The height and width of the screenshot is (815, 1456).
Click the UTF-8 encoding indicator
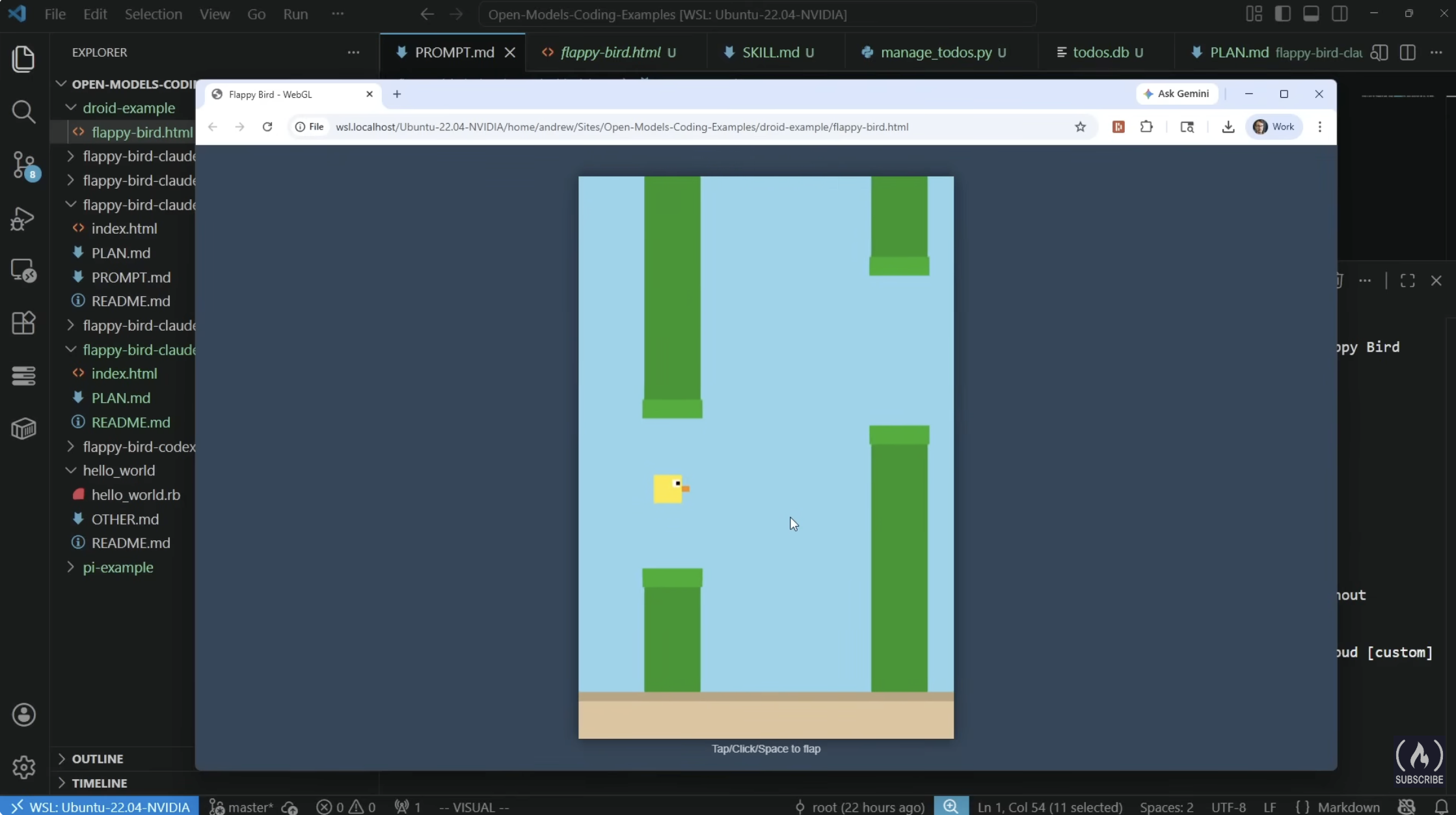coord(1228,807)
